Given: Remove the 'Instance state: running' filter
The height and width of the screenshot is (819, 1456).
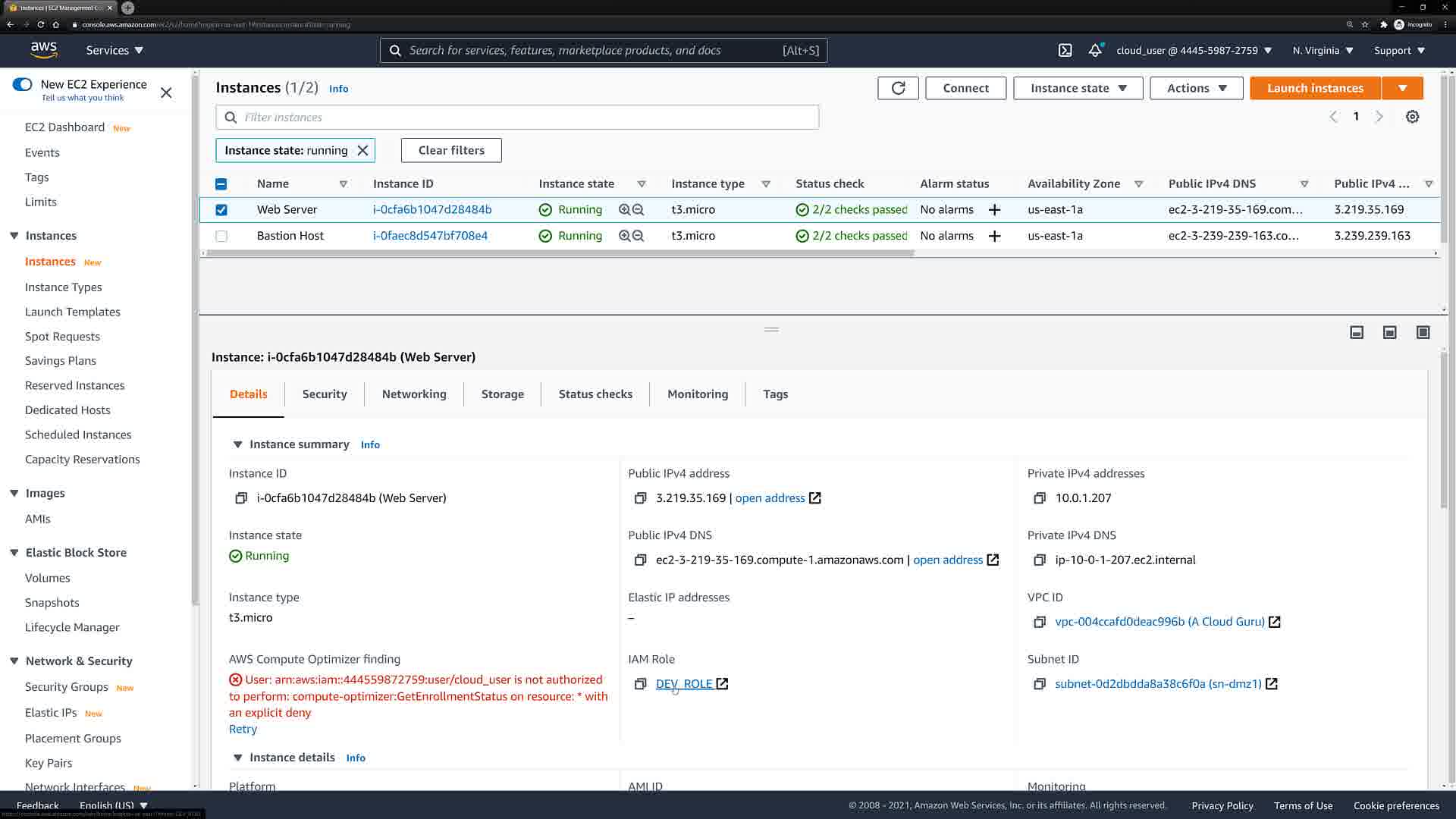Looking at the screenshot, I should pyautogui.click(x=362, y=150).
